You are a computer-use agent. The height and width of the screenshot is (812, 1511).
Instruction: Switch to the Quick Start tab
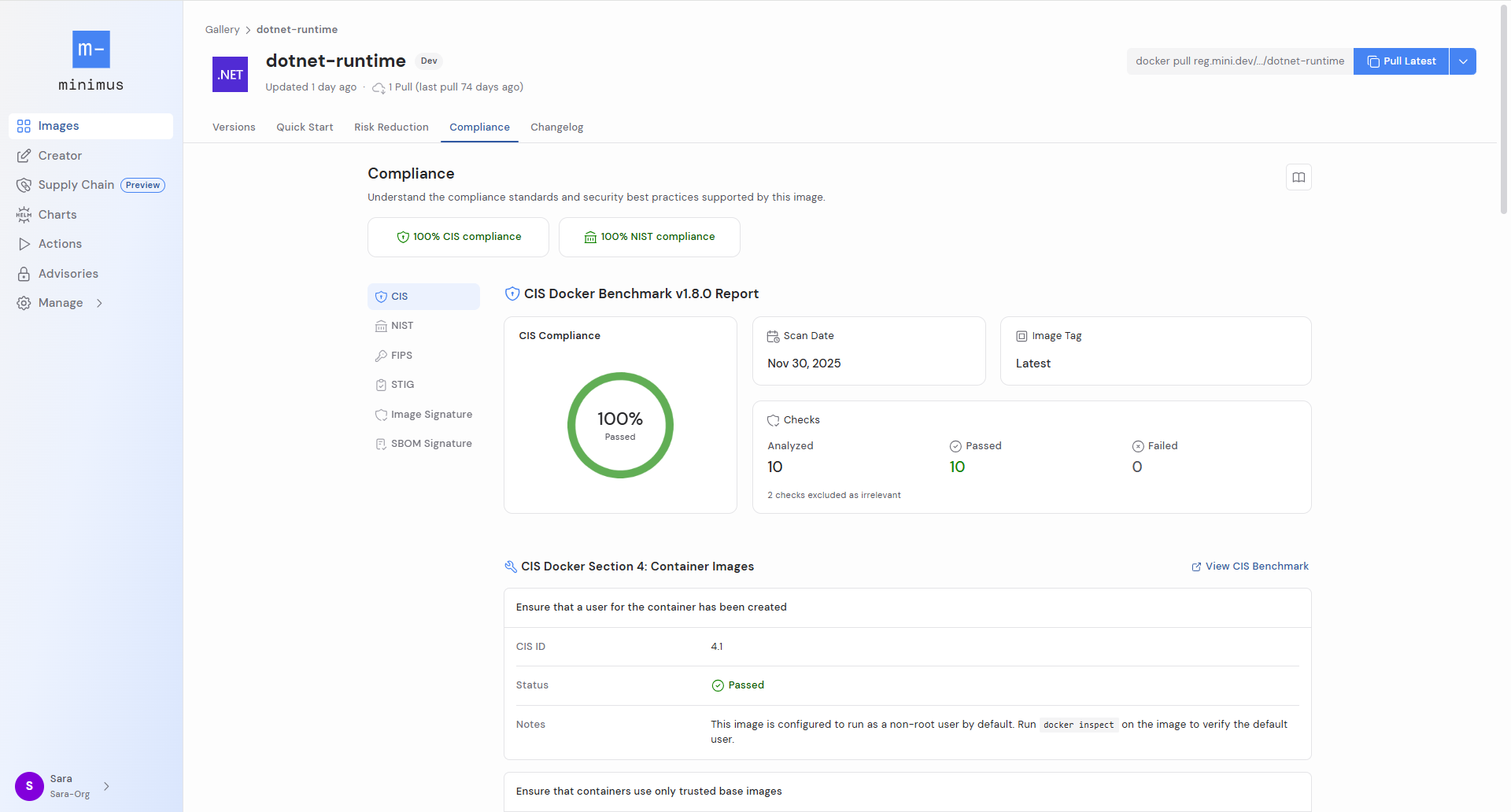point(305,127)
